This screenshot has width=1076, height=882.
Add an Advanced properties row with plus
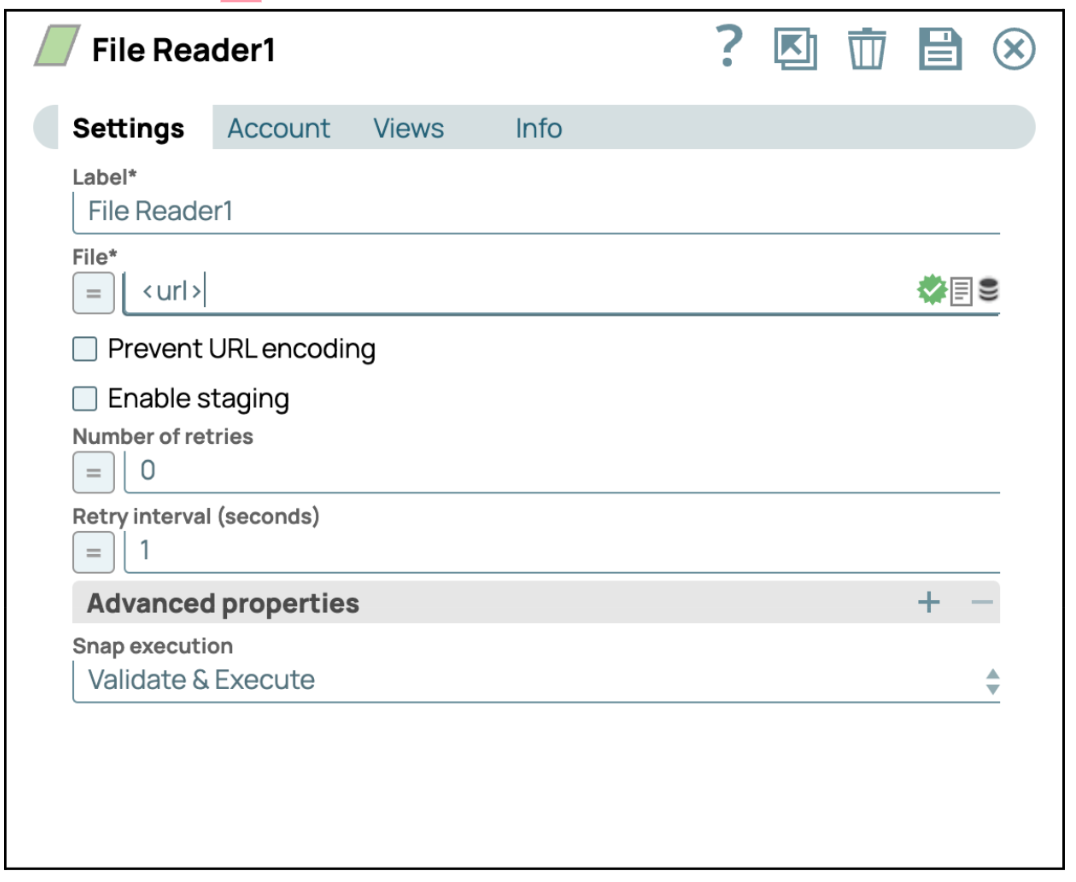tap(929, 602)
